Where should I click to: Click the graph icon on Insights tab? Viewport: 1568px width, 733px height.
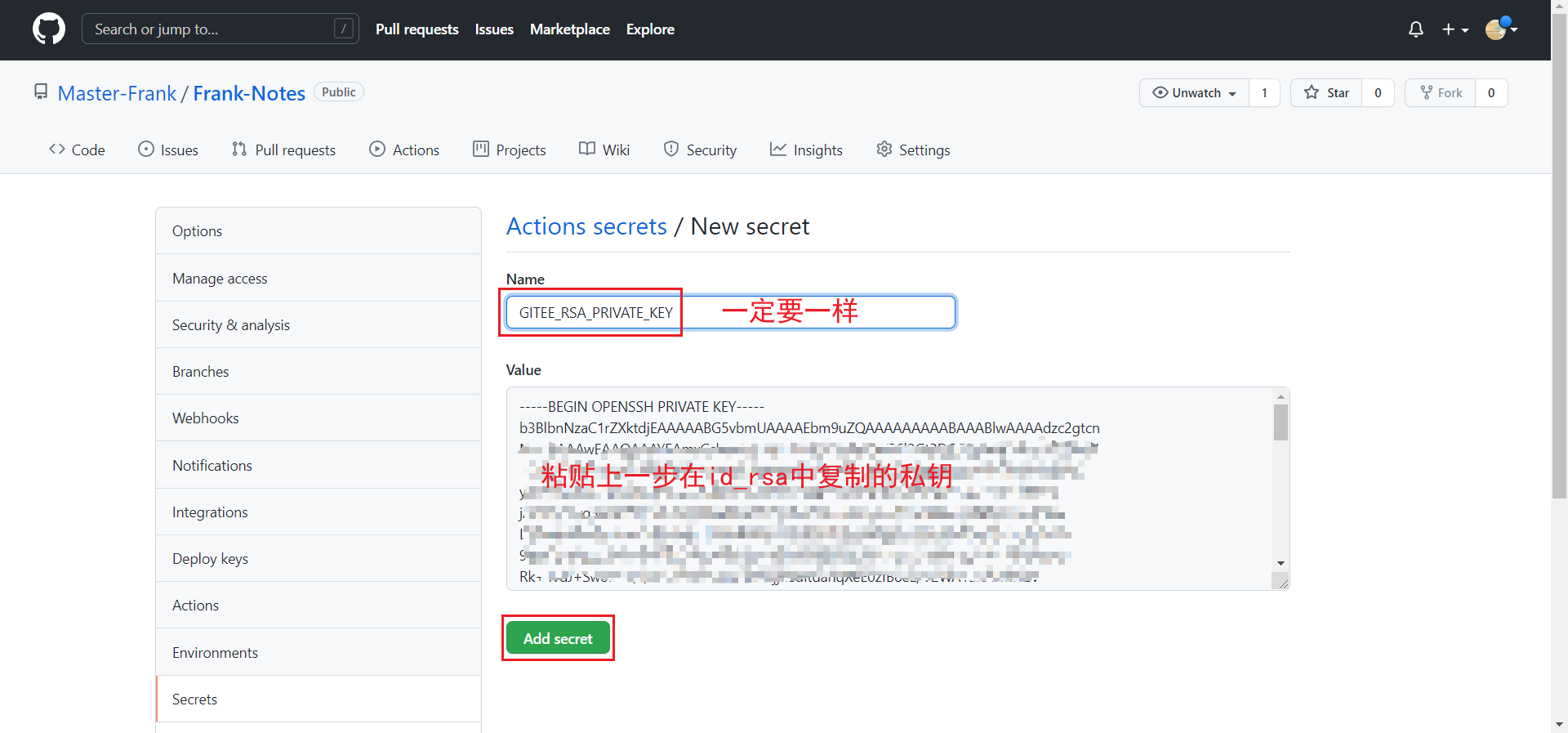(777, 149)
